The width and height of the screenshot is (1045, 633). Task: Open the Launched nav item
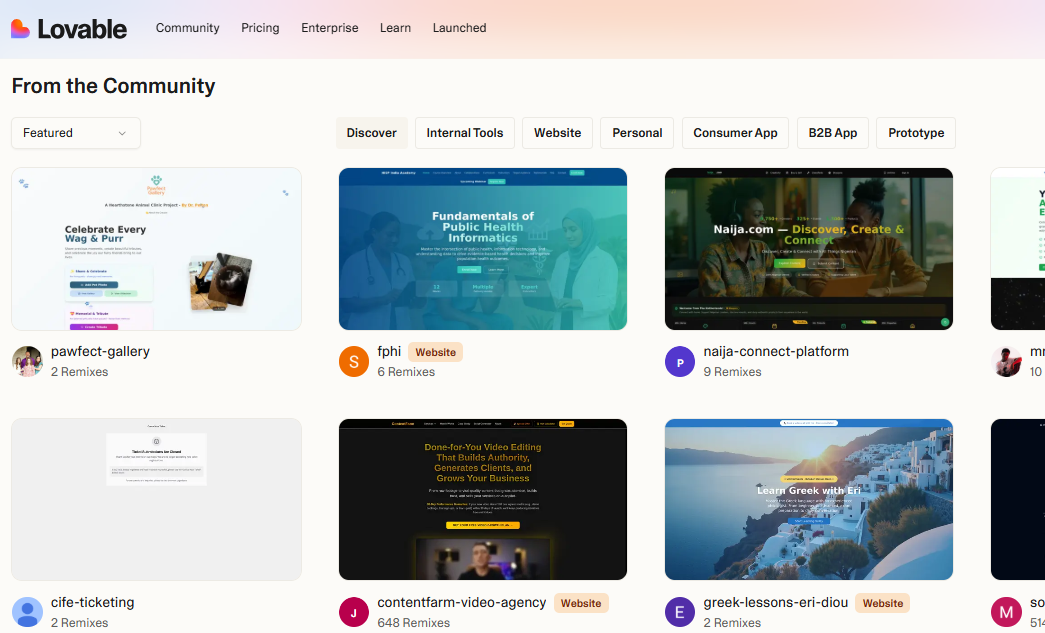[x=459, y=28]
